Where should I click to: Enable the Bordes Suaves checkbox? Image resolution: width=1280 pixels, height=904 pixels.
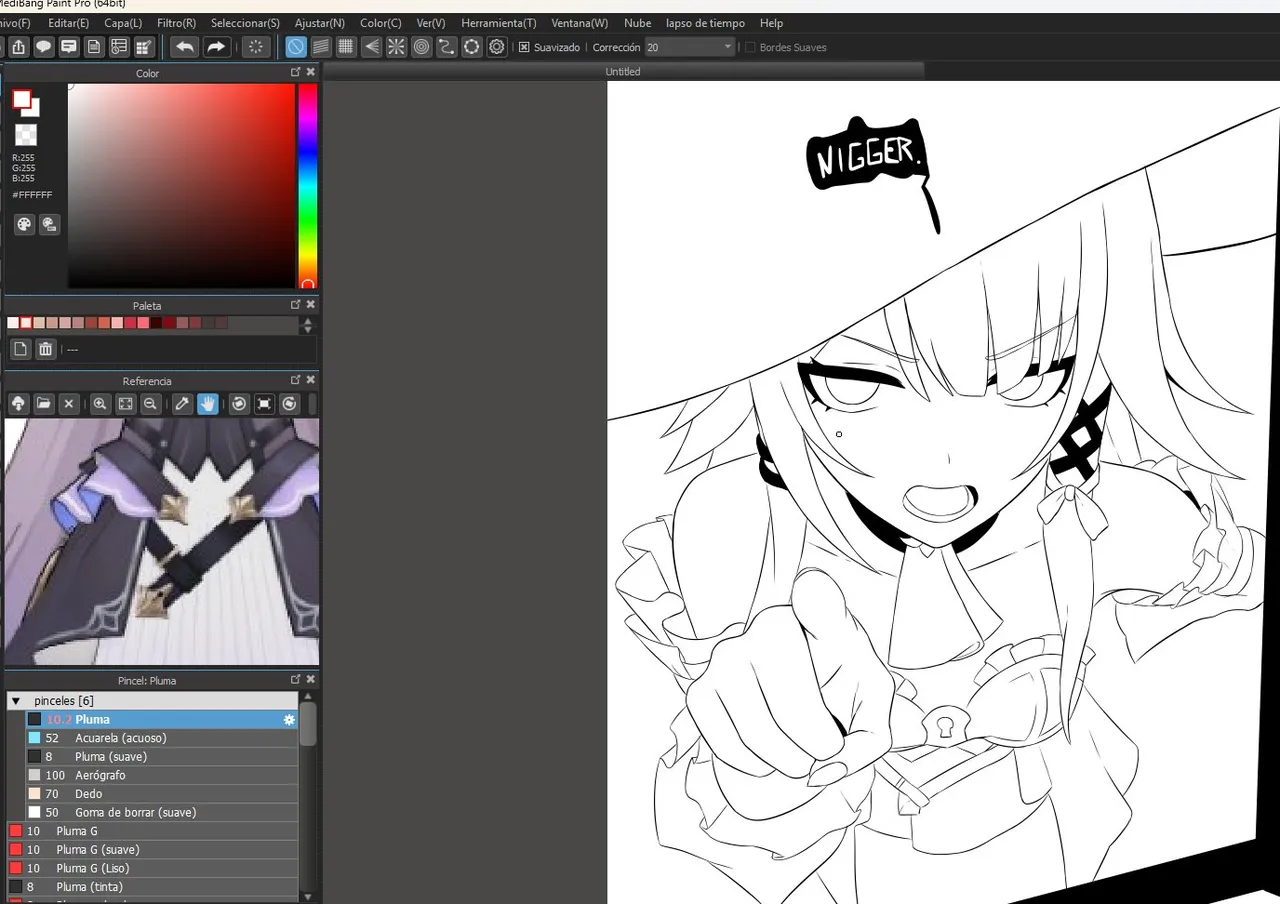(750, 47)
